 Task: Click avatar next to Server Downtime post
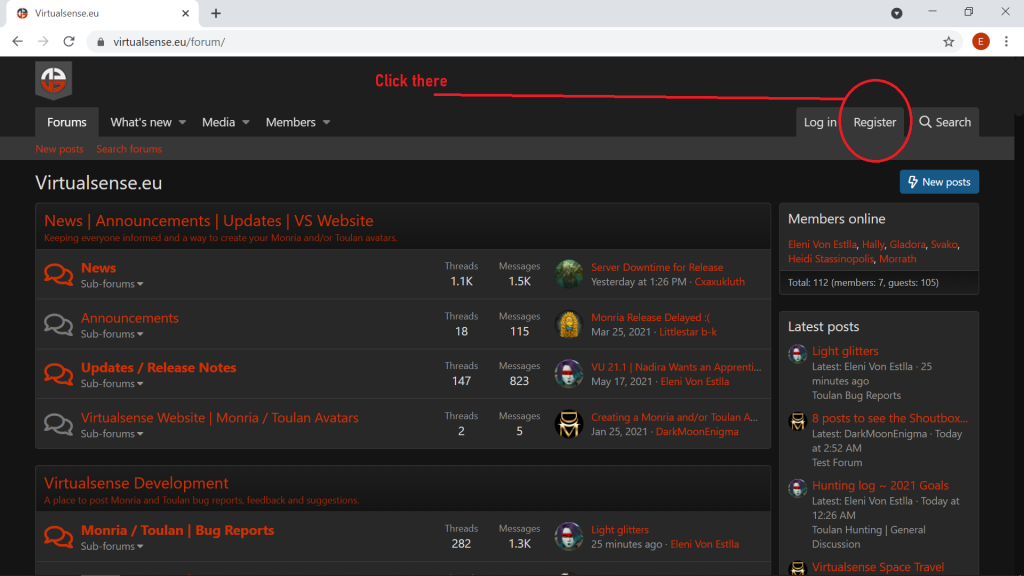(x=569, y=274)
